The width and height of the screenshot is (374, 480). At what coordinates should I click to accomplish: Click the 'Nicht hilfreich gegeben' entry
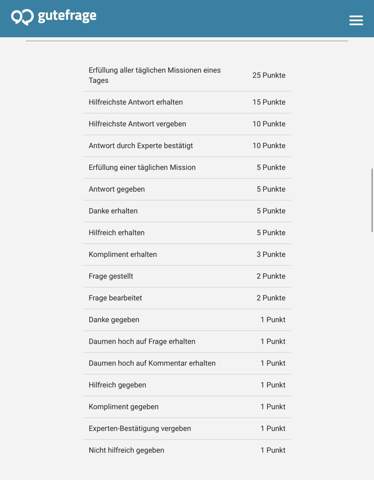187,450
